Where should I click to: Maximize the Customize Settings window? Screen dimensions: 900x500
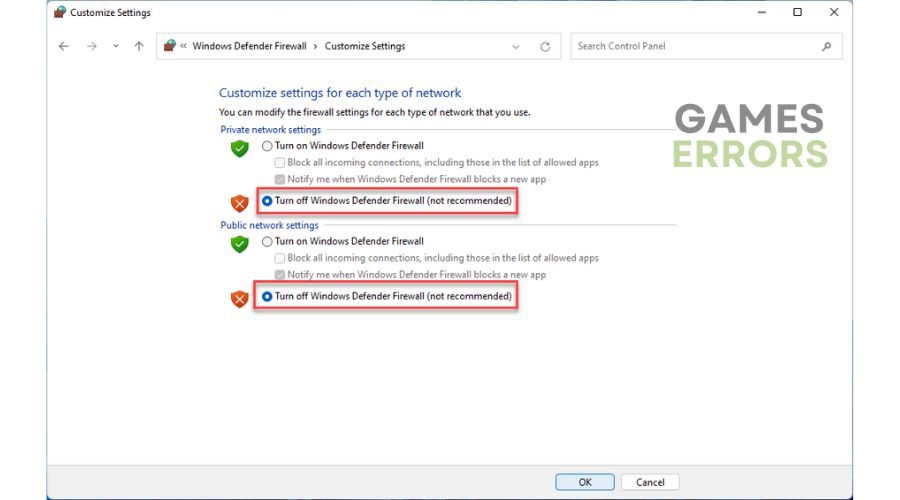point(797,12)
